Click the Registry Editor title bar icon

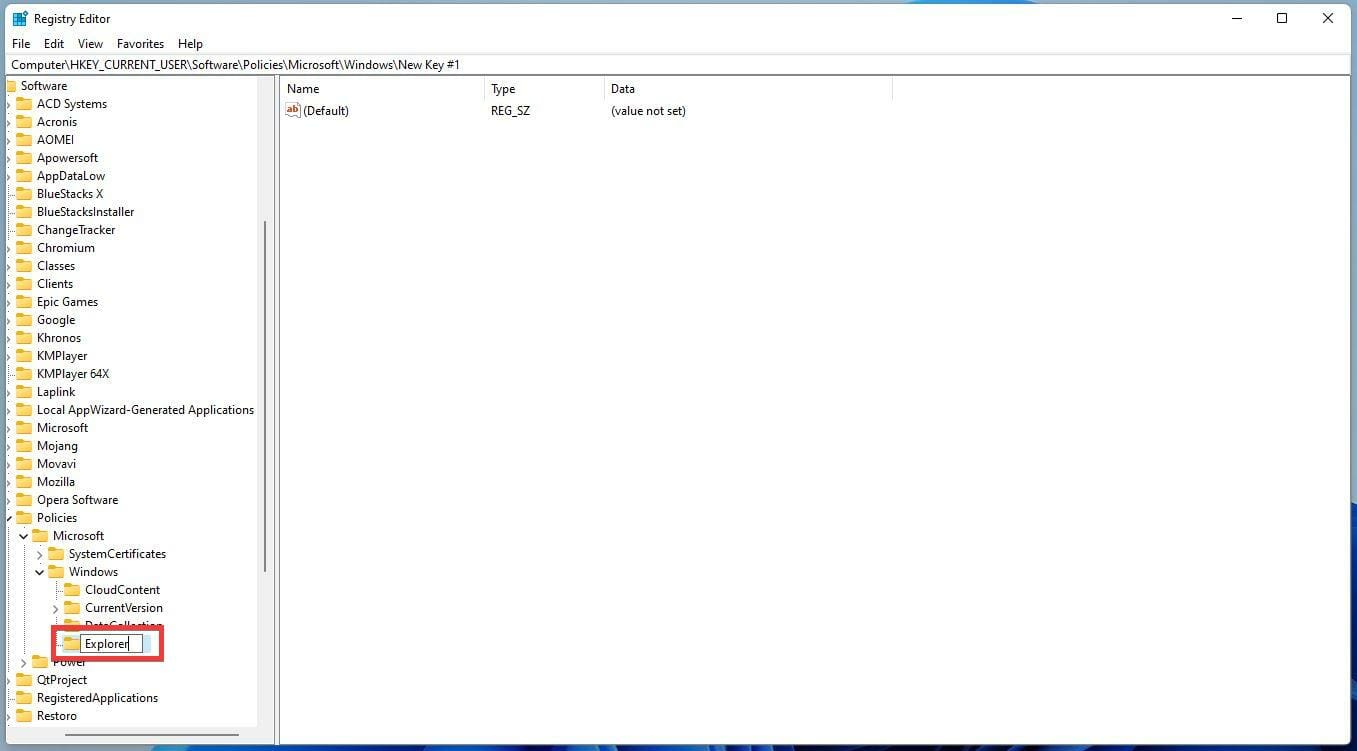pos(17,18)
